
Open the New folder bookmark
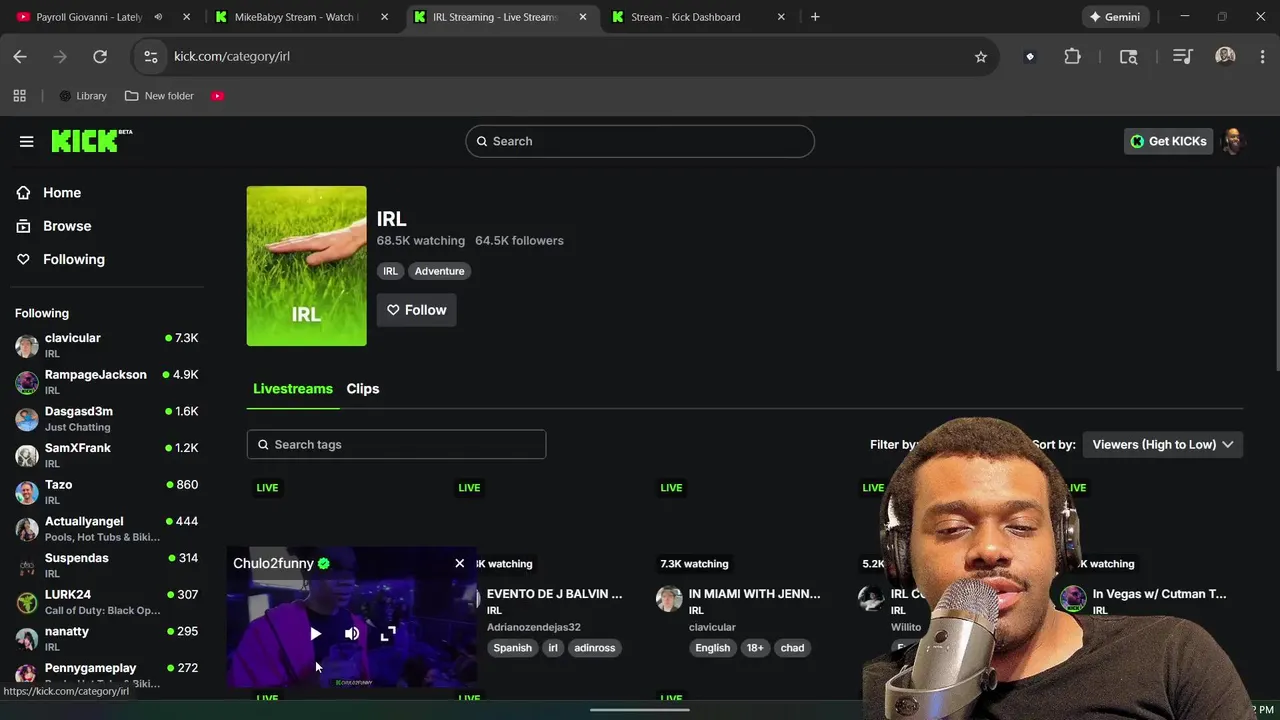[x=160, y=96]
